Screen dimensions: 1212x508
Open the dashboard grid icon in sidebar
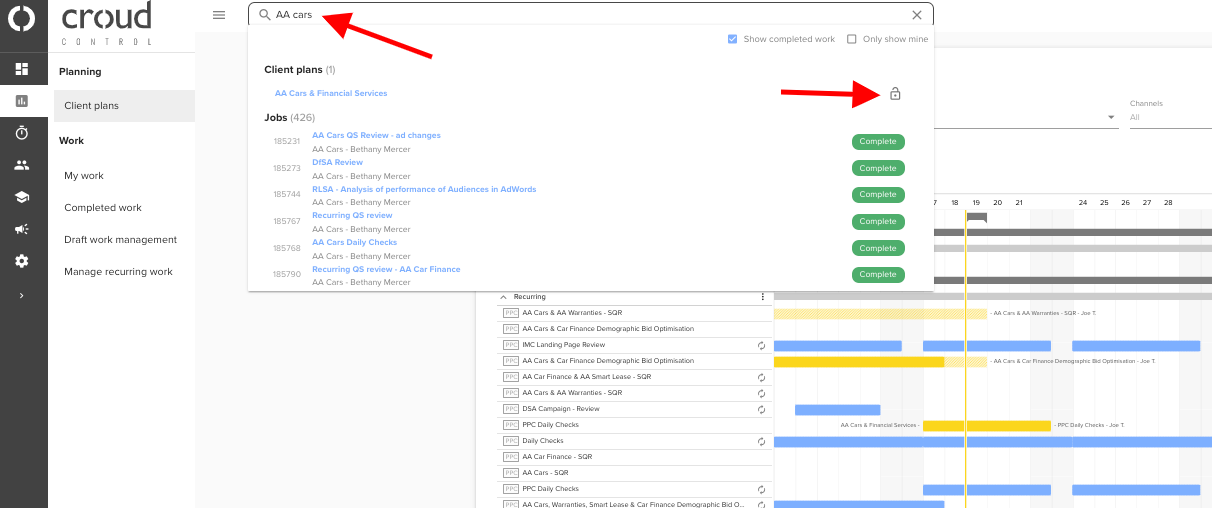22,69
